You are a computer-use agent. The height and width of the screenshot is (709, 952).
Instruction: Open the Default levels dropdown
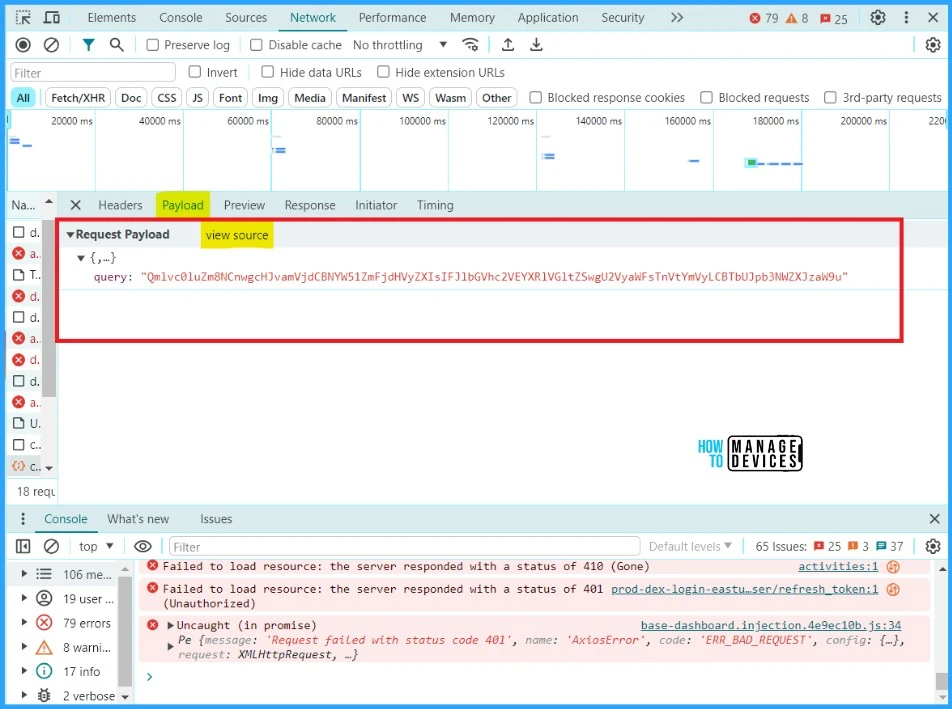point(690,546)
